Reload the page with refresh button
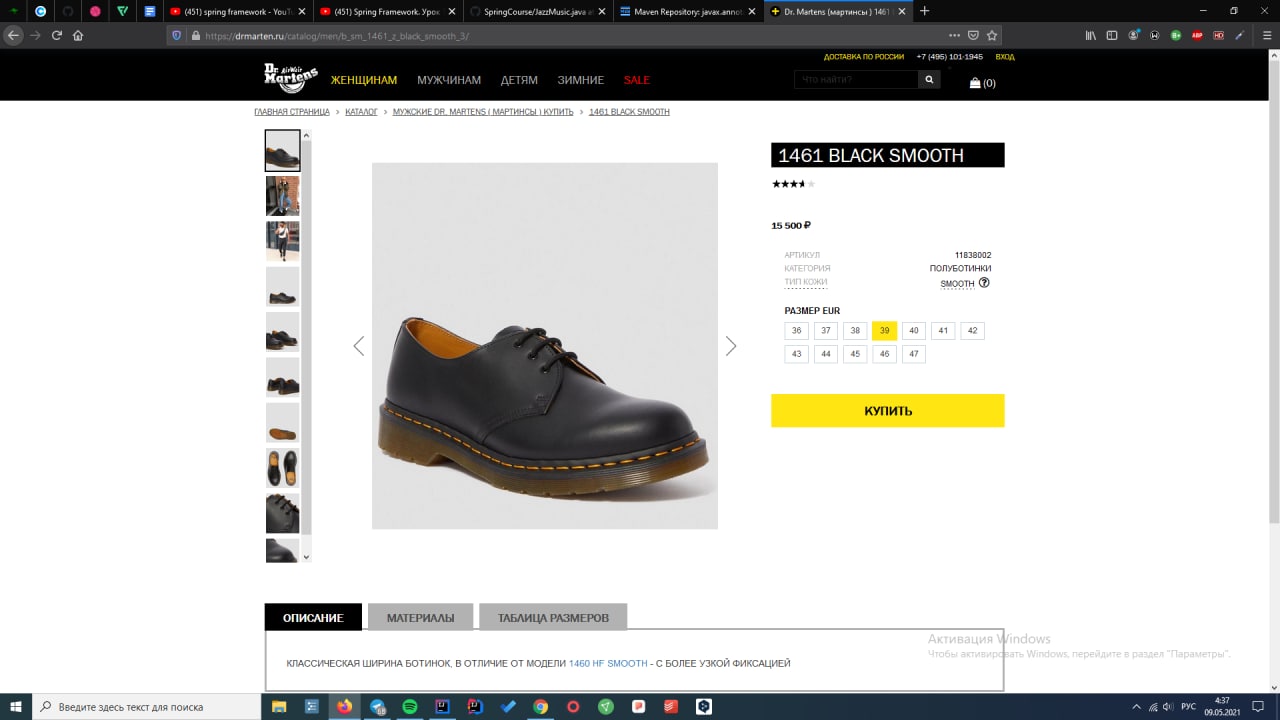Viewport: 1280px width, 720px height. (57, 35)
